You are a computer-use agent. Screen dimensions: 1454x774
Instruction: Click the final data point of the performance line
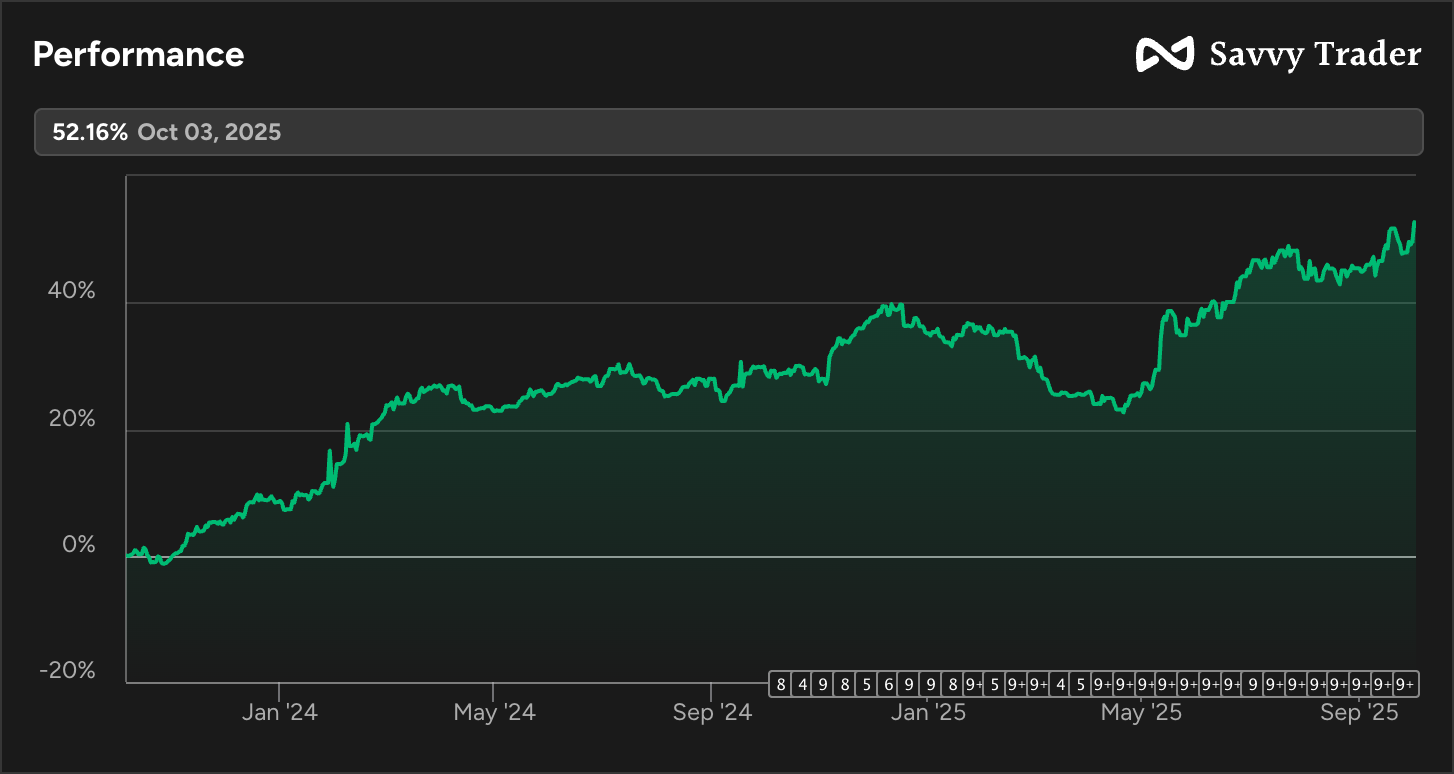pyautogui.click(x=1414, y=223)
